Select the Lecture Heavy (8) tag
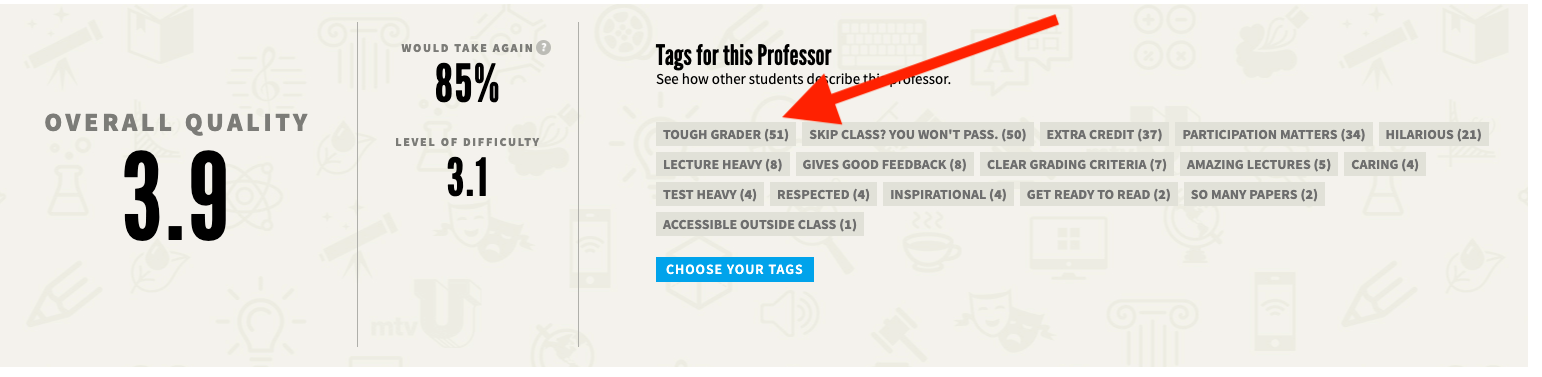The image size is (1542, 377). pos(723,164)
